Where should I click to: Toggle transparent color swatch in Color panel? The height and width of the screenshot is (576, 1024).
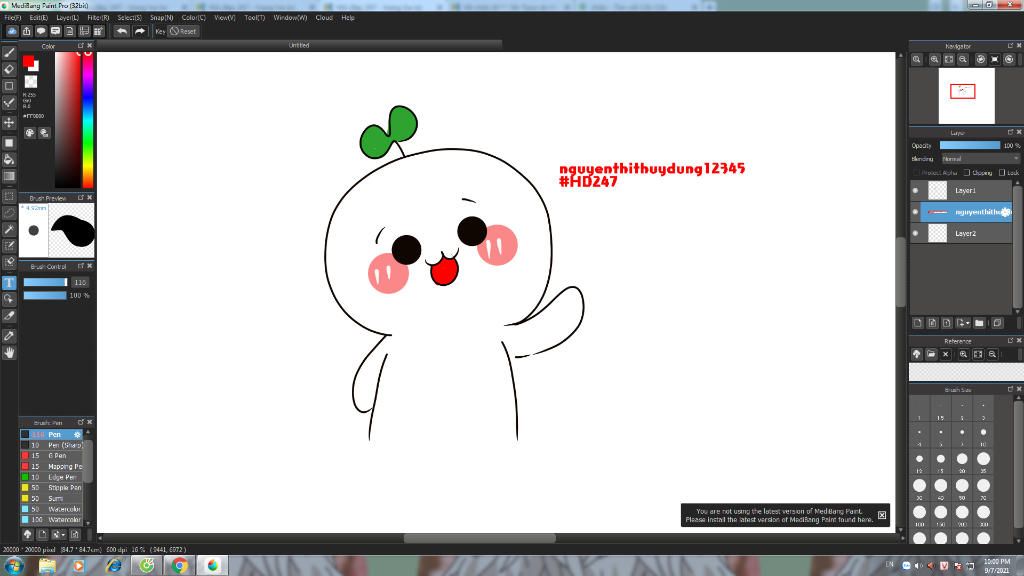coord(31,82)
